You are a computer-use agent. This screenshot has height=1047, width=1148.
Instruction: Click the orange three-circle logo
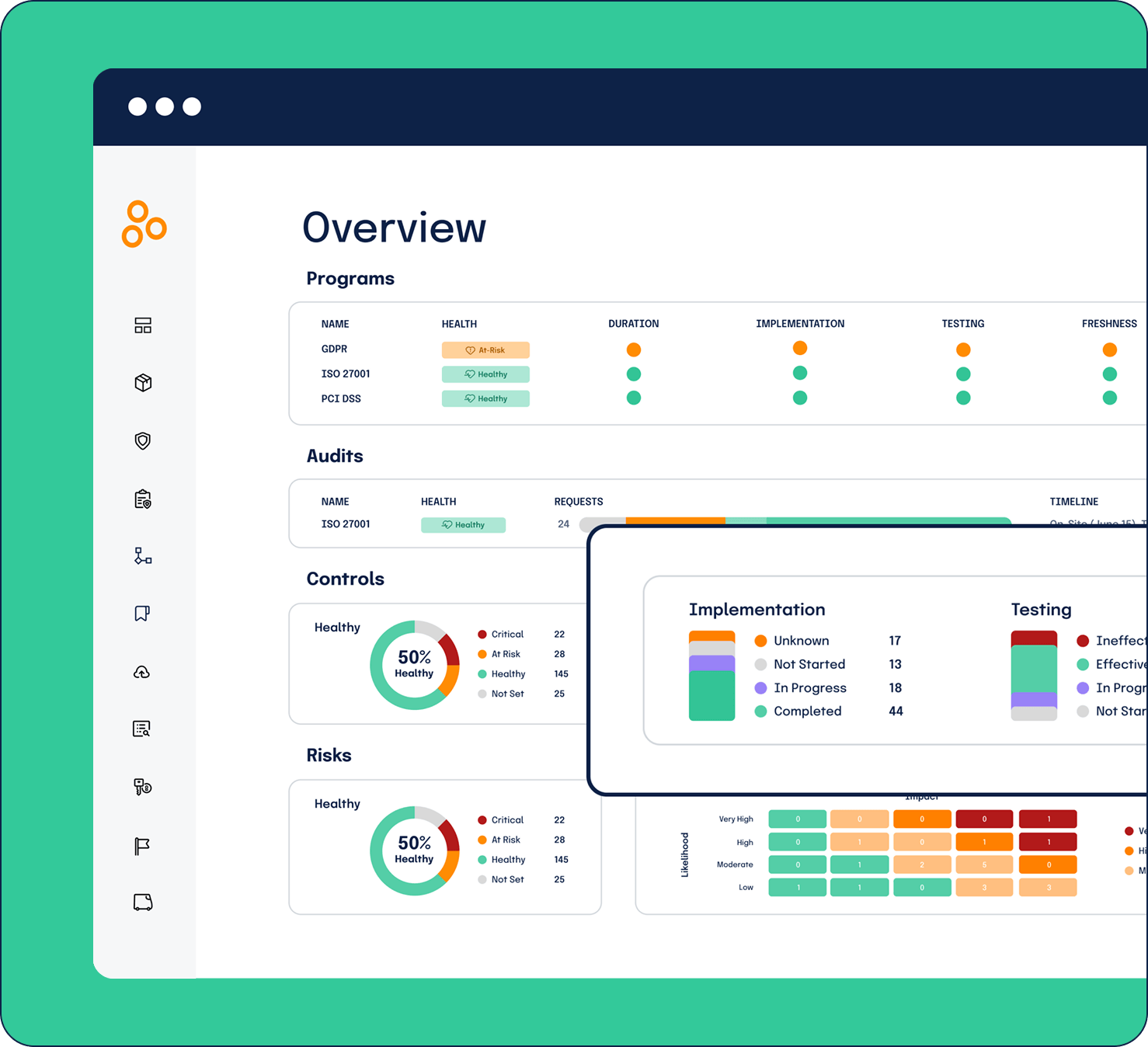144,224
